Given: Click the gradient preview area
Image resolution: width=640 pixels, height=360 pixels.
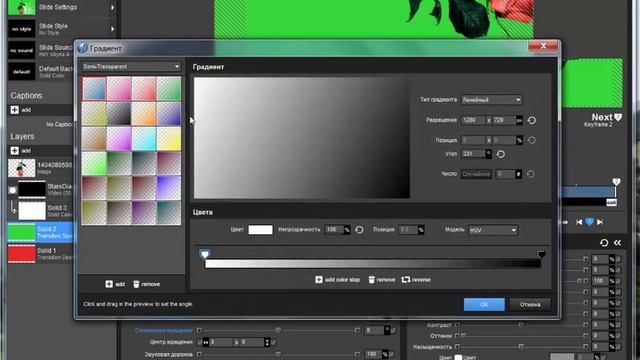Looking at the screenshot, I should 302,138.
